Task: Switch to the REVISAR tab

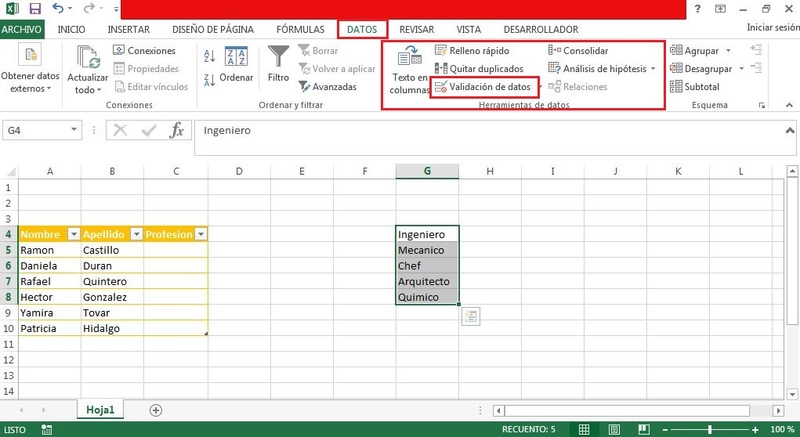Action: click(x=416, y=30)
